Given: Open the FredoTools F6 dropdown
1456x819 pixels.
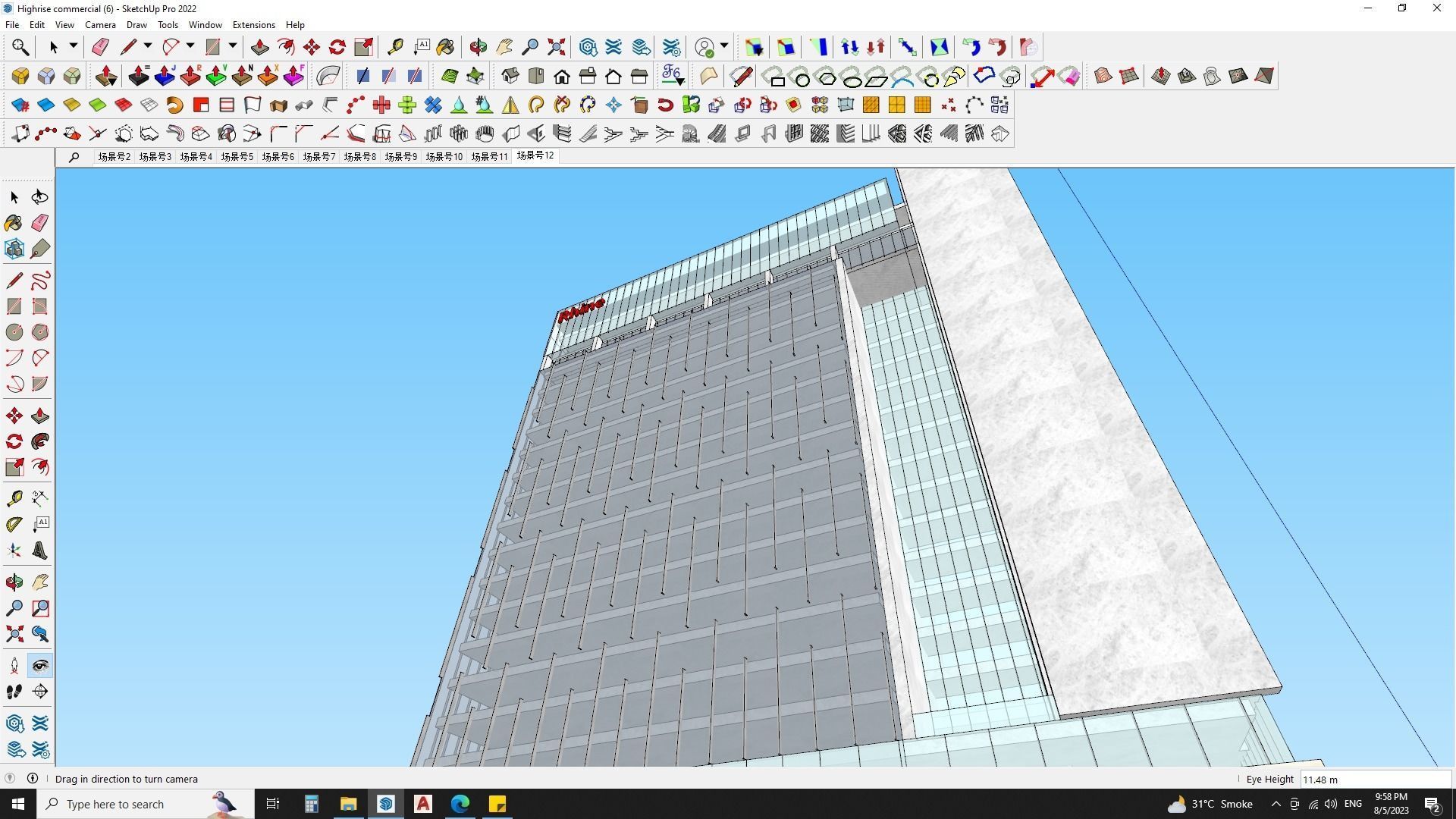Looking at the screenshot, I should pos(673,76).
